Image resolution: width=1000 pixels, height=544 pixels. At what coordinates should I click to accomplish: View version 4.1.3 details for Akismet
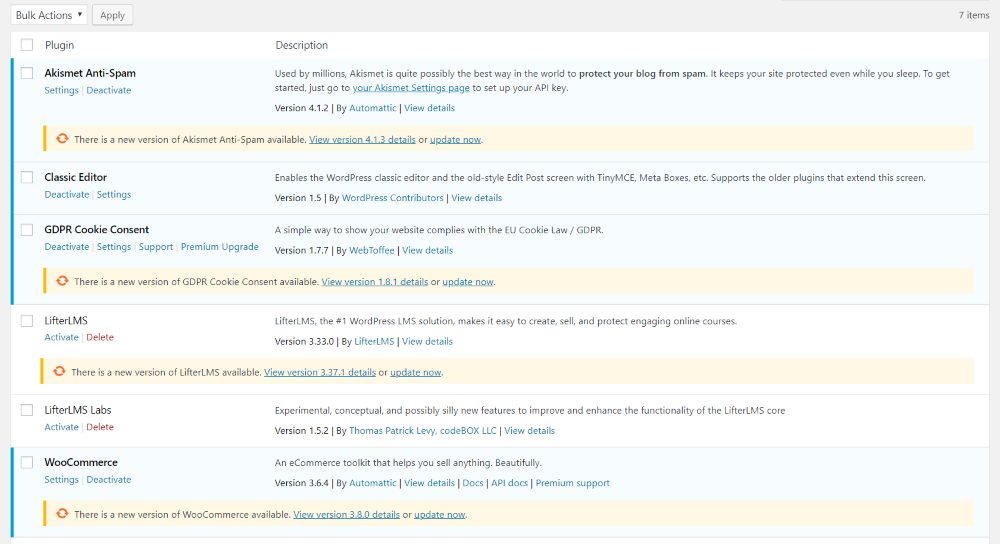(362, 139)
